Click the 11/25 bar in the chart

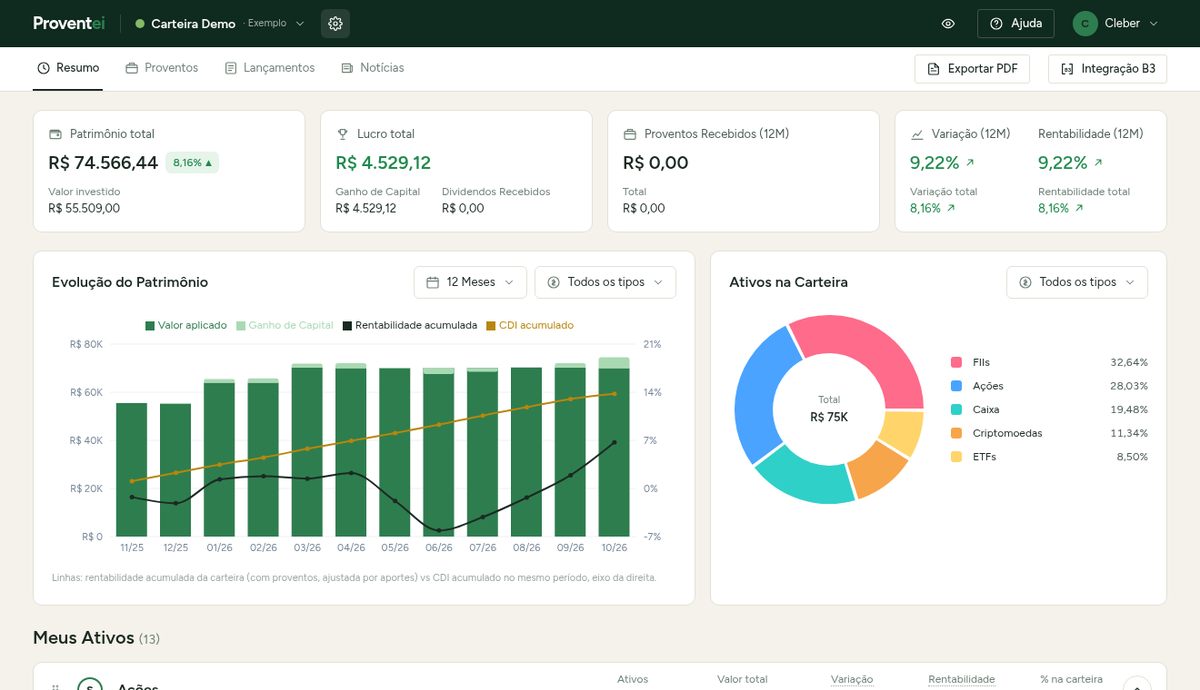point(131,469)
